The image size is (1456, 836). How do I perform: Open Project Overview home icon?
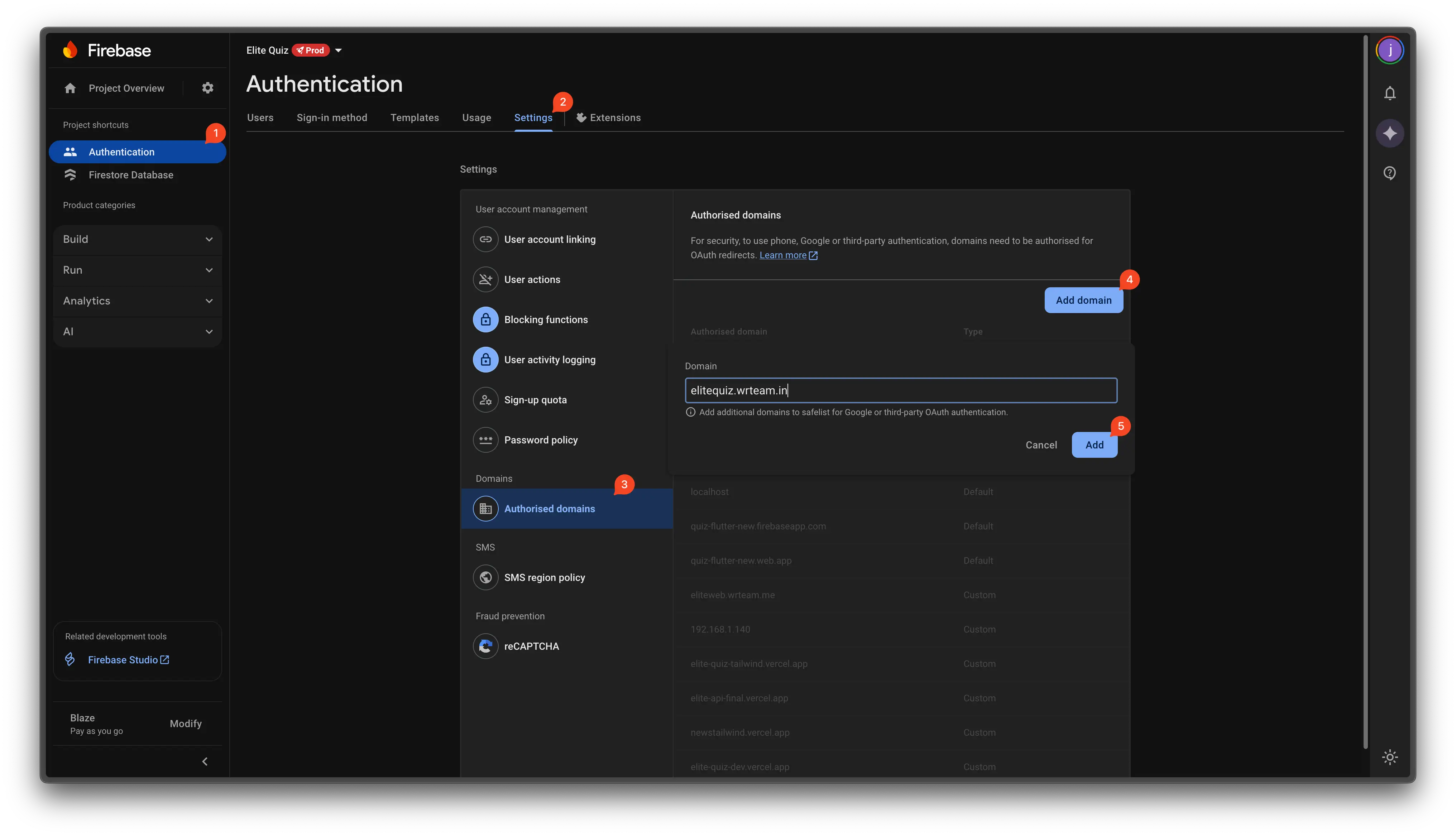tap(70, 88)
